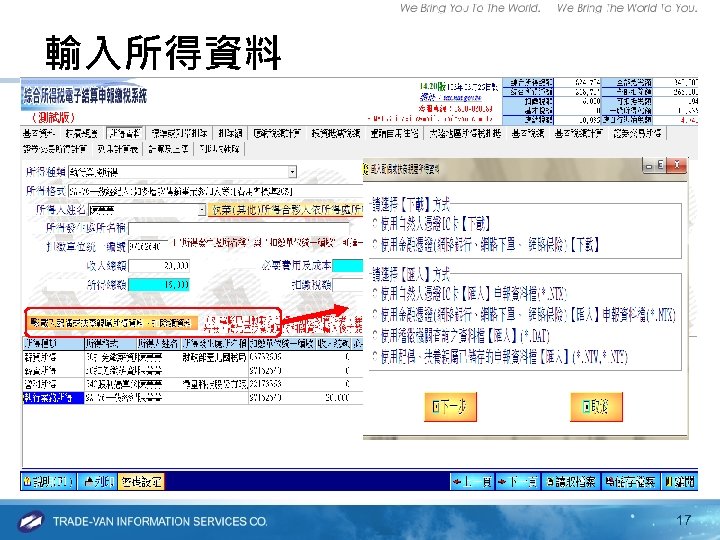Image resolution: width=720 pixels, height=540 pixels.
Task: Click the 所得發生處所名稱 input field
Action: click(x=239, y=228)
